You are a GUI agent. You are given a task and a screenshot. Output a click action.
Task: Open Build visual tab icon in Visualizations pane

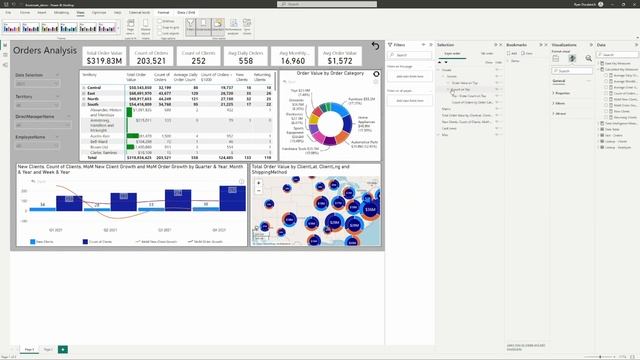click(x=556, y=59)
